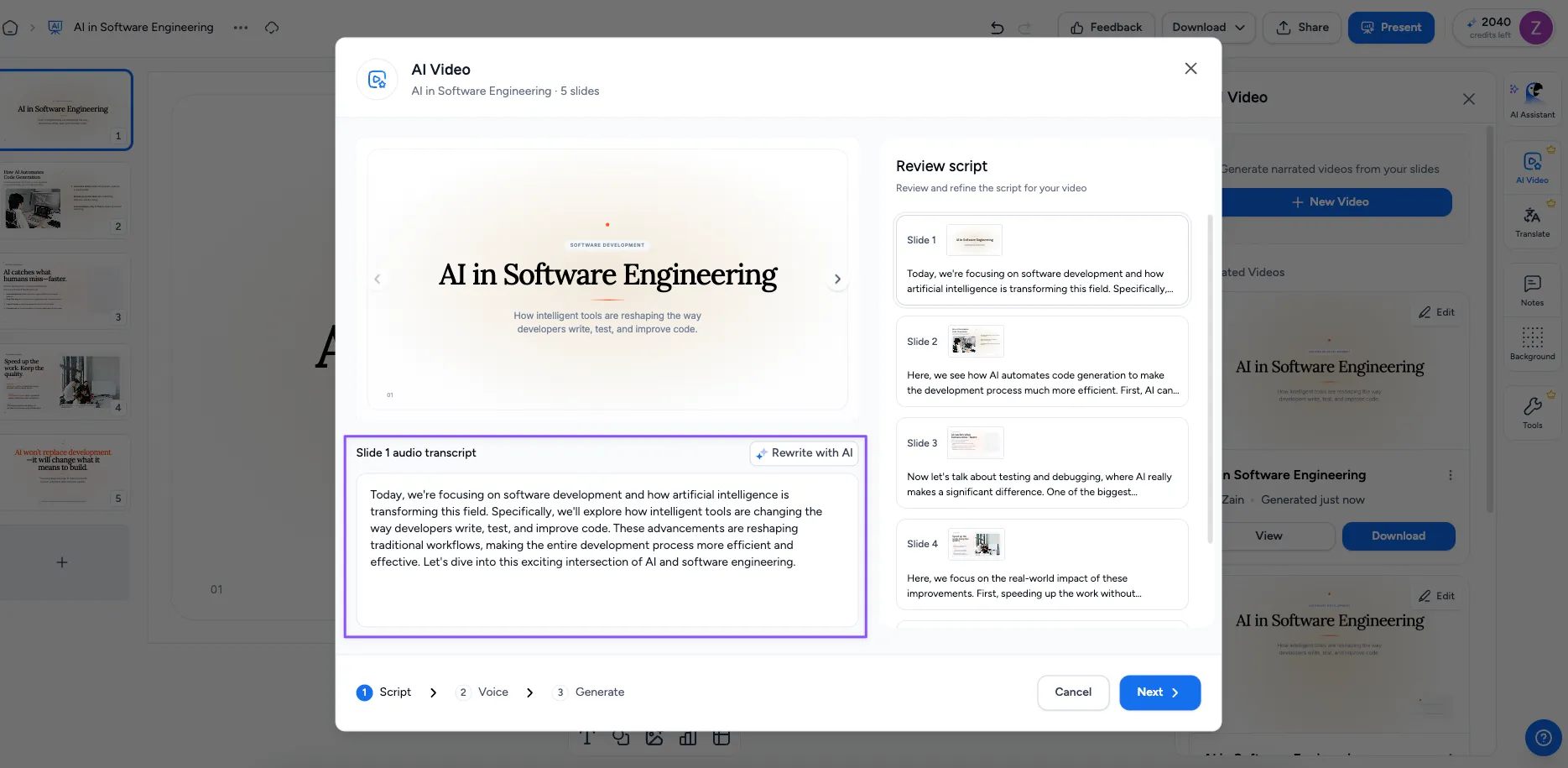Image resolution: width=1568 pixels, height=768 pixels.
Task: Open the Background settings
Action: pyautogui.click(x=1532, y=344)
